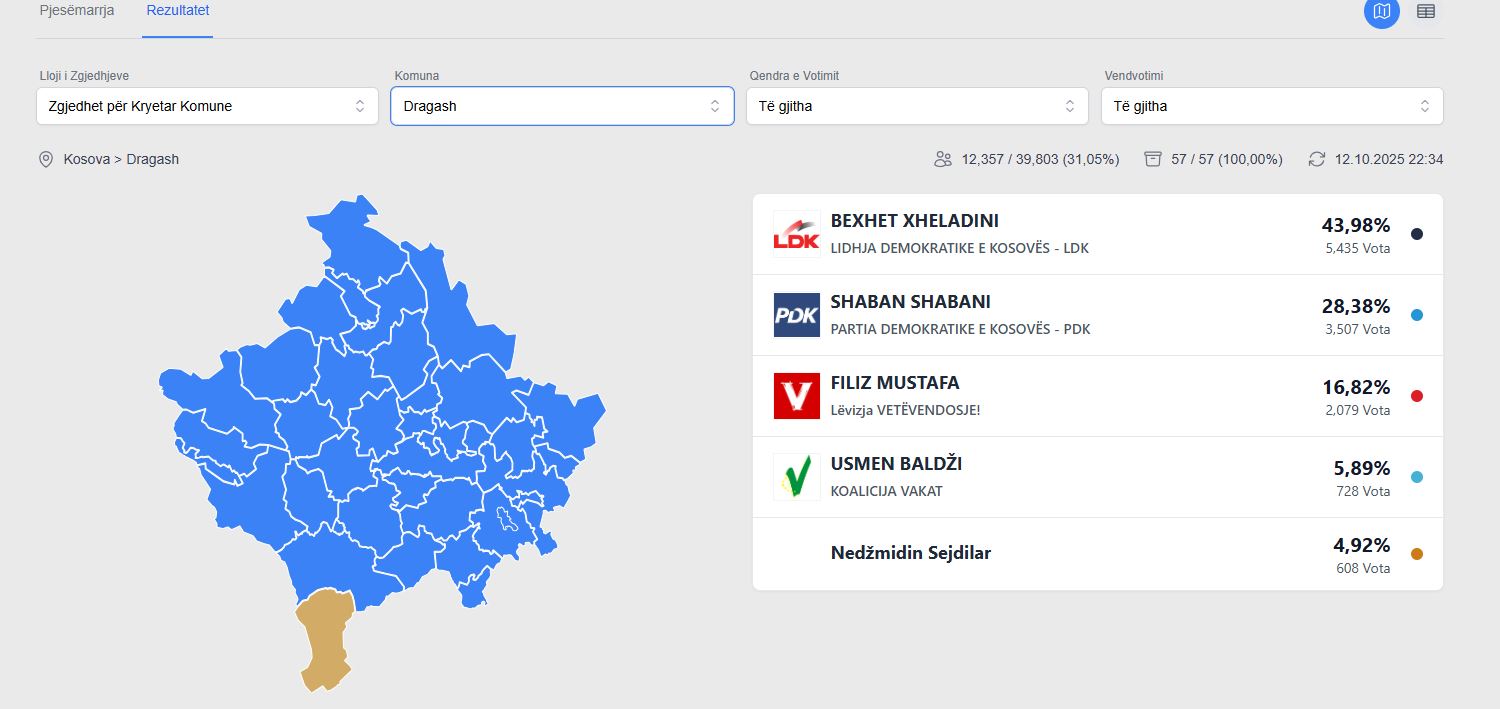Expand the Qendra e Votimit dropdown
The image size is (1500, 709).
tap(917, 106)
